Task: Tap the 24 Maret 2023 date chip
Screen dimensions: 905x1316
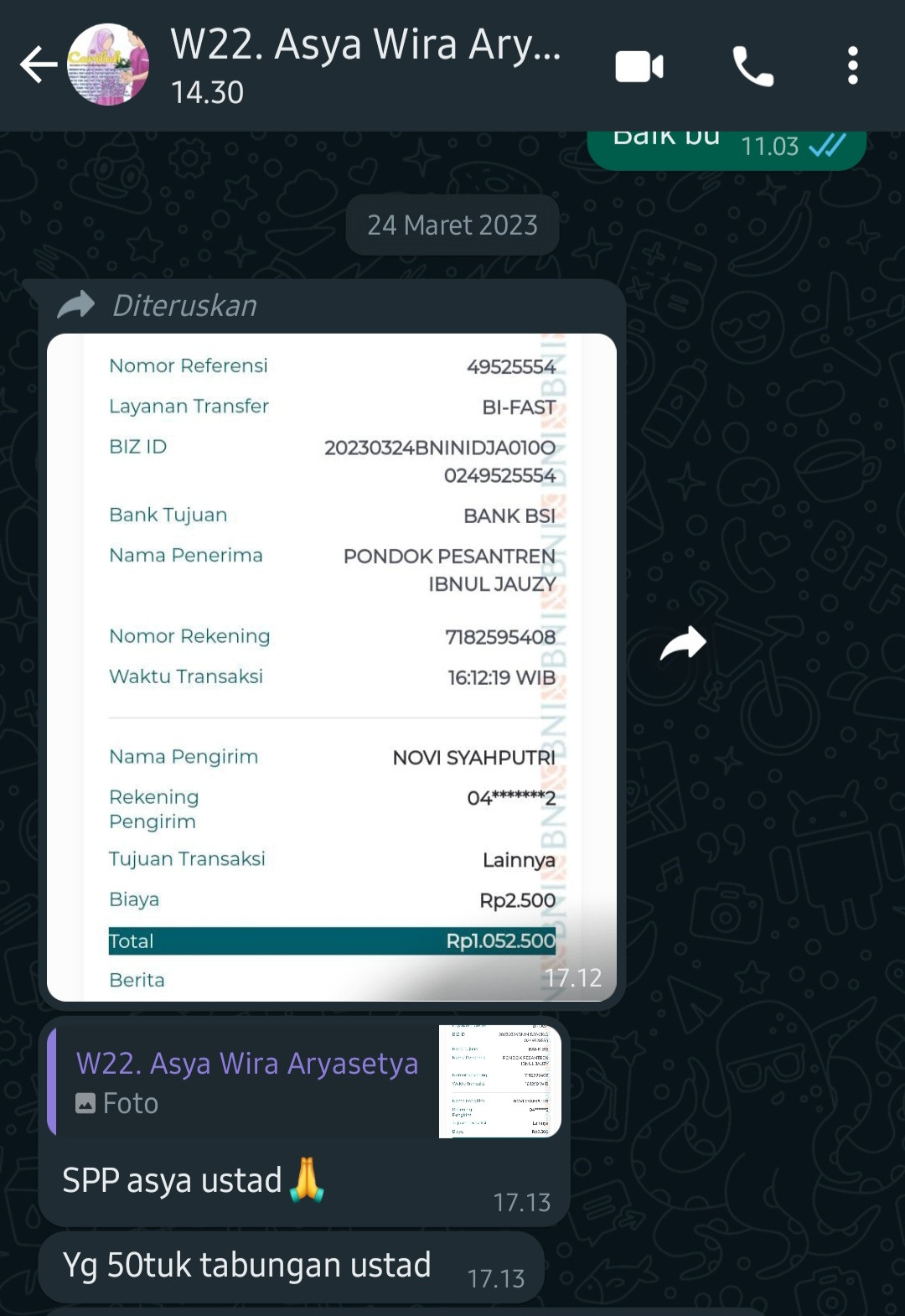Action: [x=452, y=225]
